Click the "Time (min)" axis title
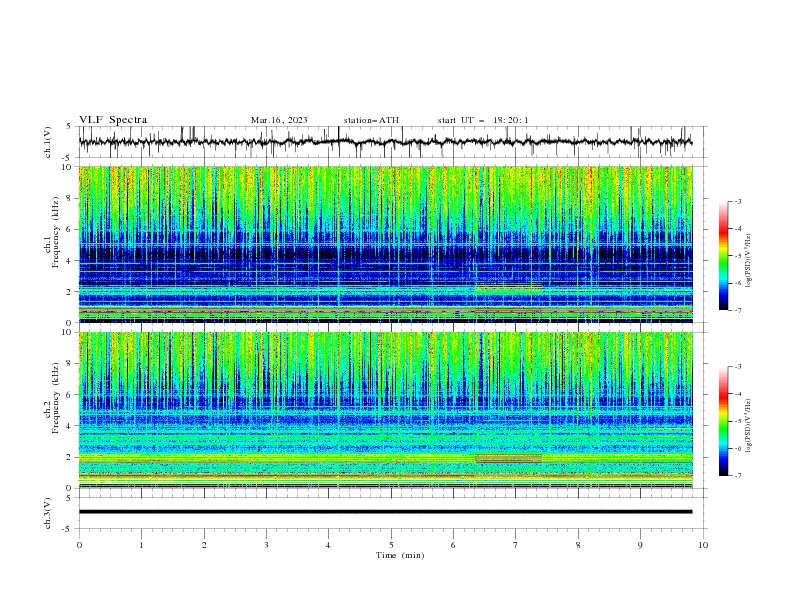The image size is (792, 612). (400, 555)
